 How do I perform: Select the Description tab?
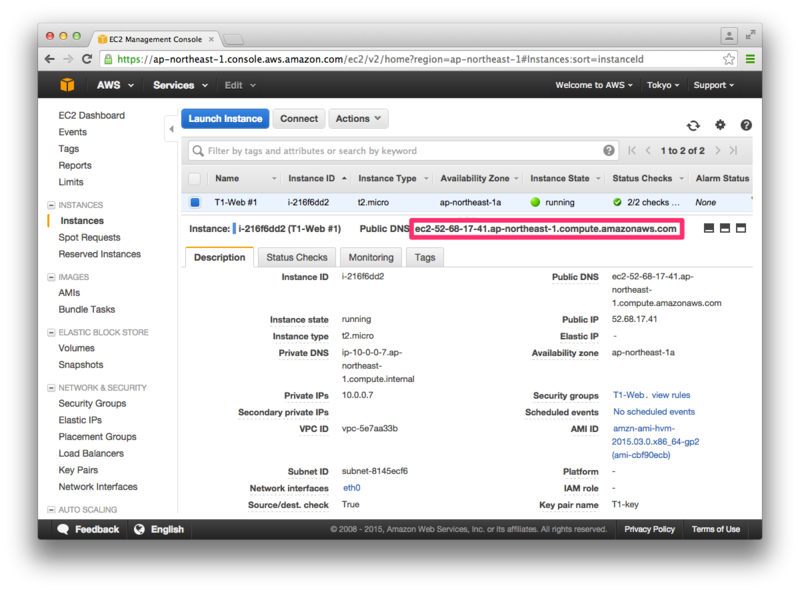[219, 257]
